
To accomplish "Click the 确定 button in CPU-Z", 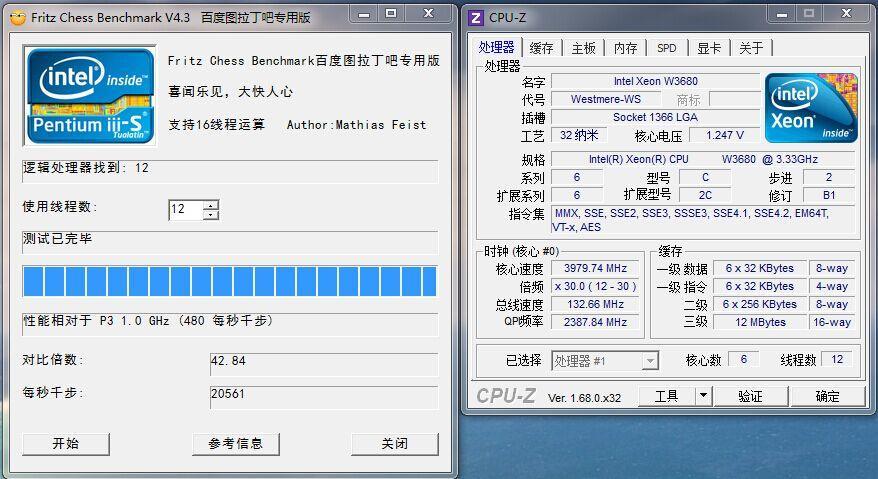I will [x=827, y=397].
